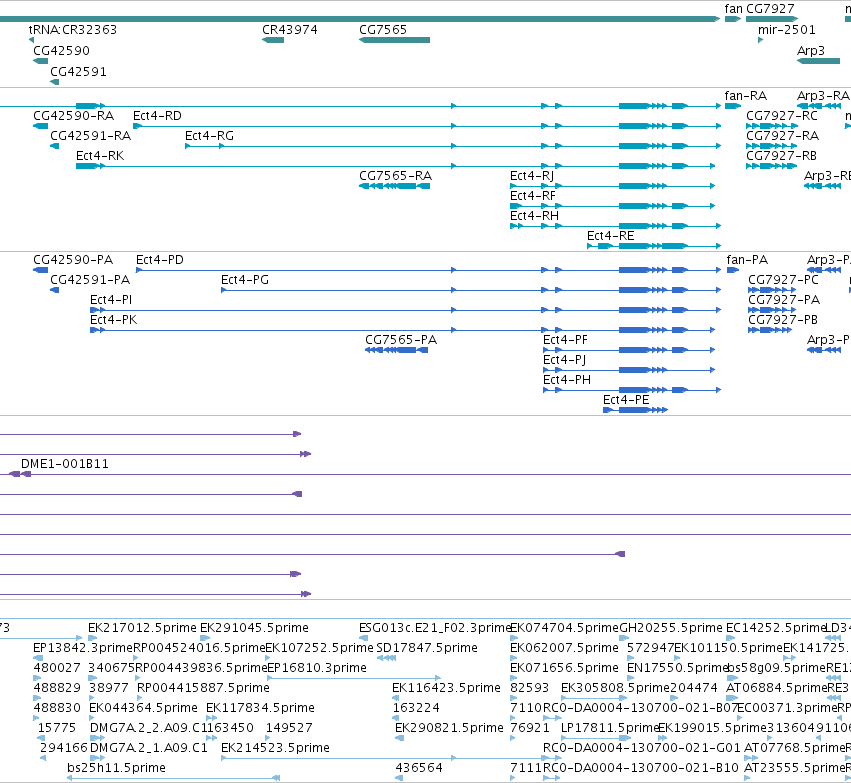Select the Ect4-RF transcript label
Screen dimensions: 851x783
(533, 196)
